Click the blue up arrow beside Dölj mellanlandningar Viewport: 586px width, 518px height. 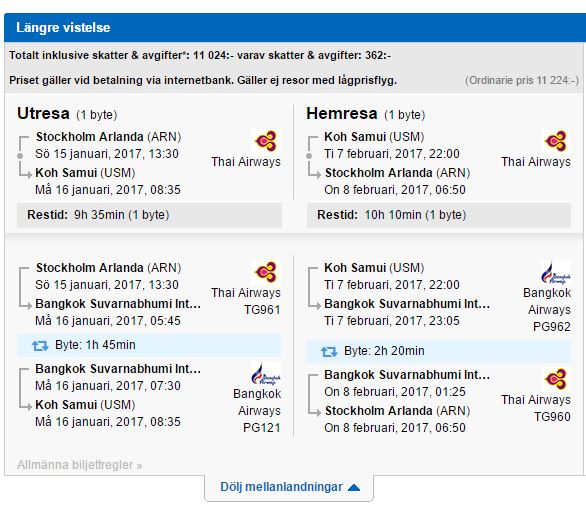(x=354, y=487)
